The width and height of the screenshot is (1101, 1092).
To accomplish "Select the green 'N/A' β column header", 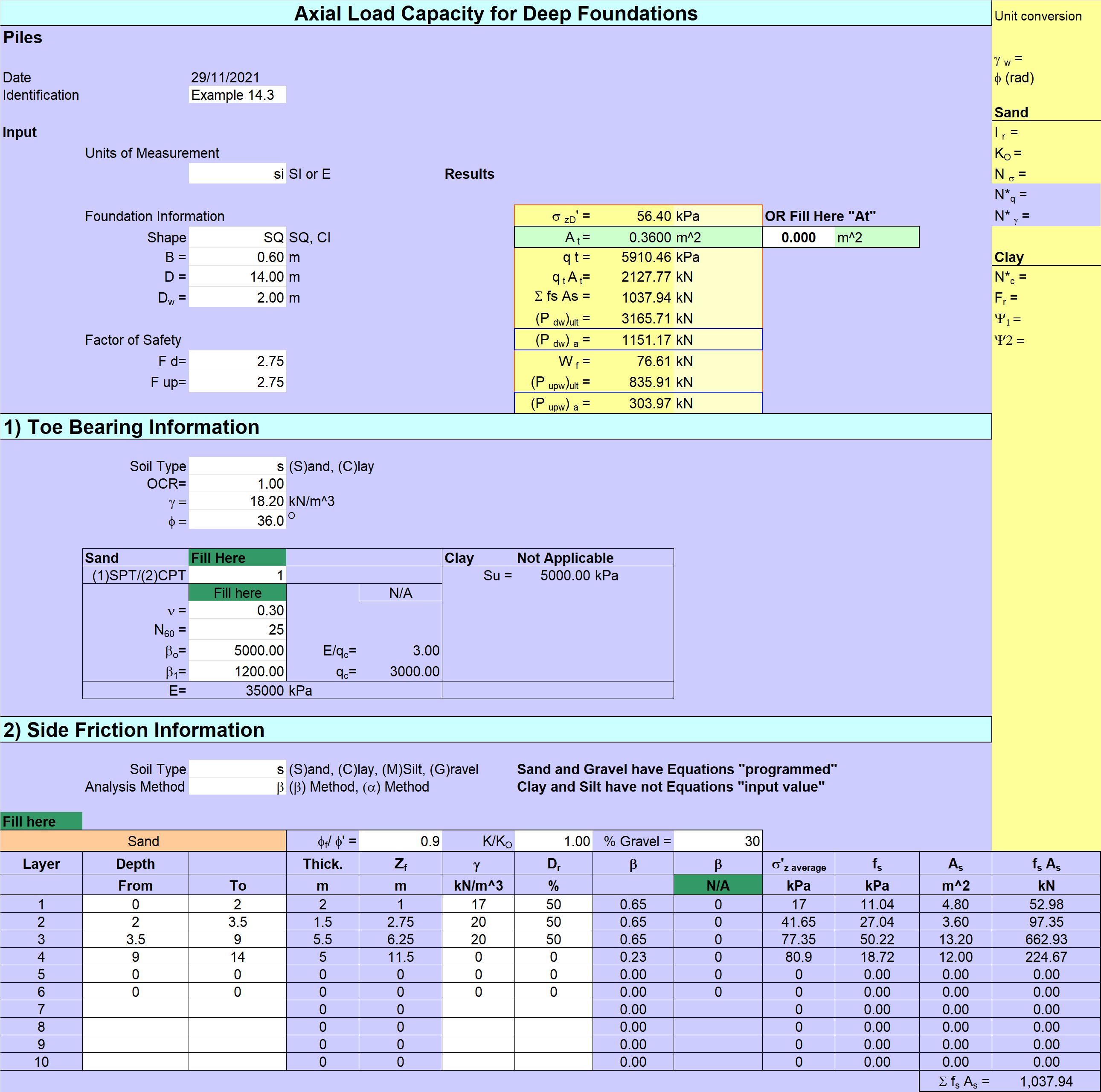I will tap(718, 885).
